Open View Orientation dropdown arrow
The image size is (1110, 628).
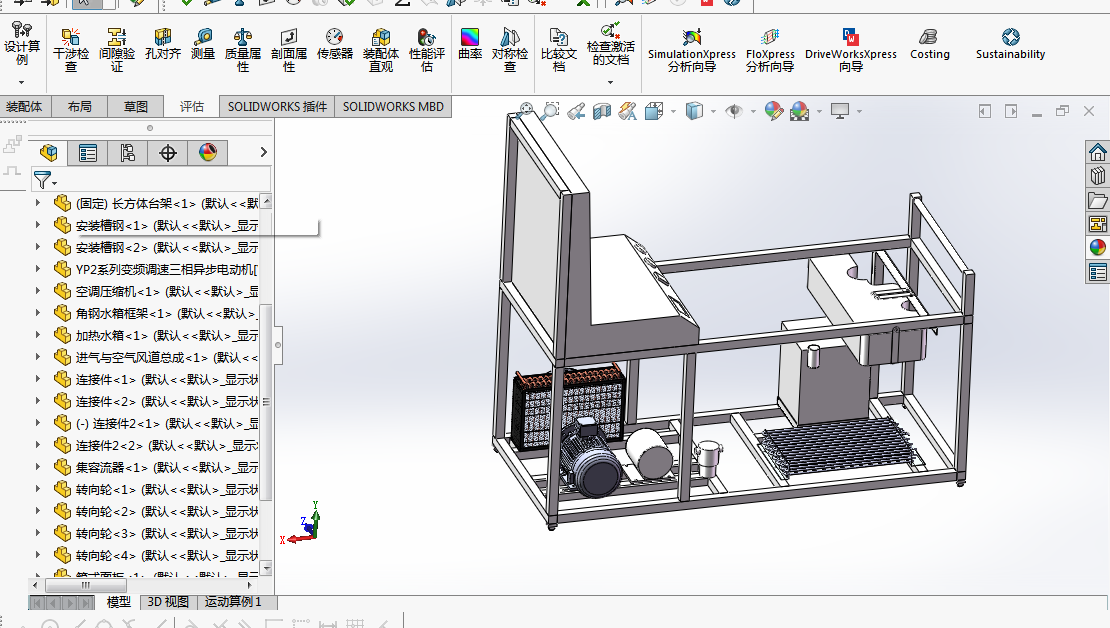(673, 111)
